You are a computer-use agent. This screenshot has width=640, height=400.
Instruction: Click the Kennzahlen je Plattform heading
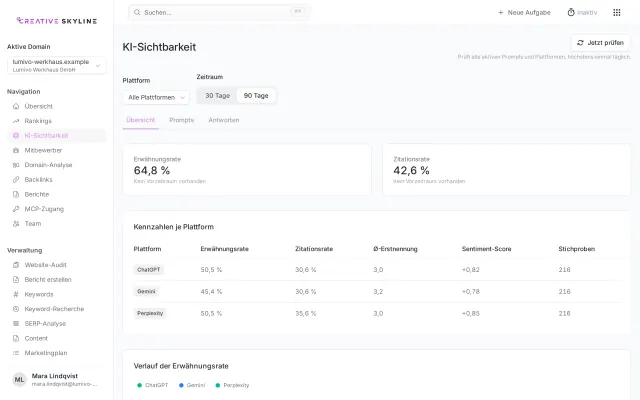pos(173,227)
